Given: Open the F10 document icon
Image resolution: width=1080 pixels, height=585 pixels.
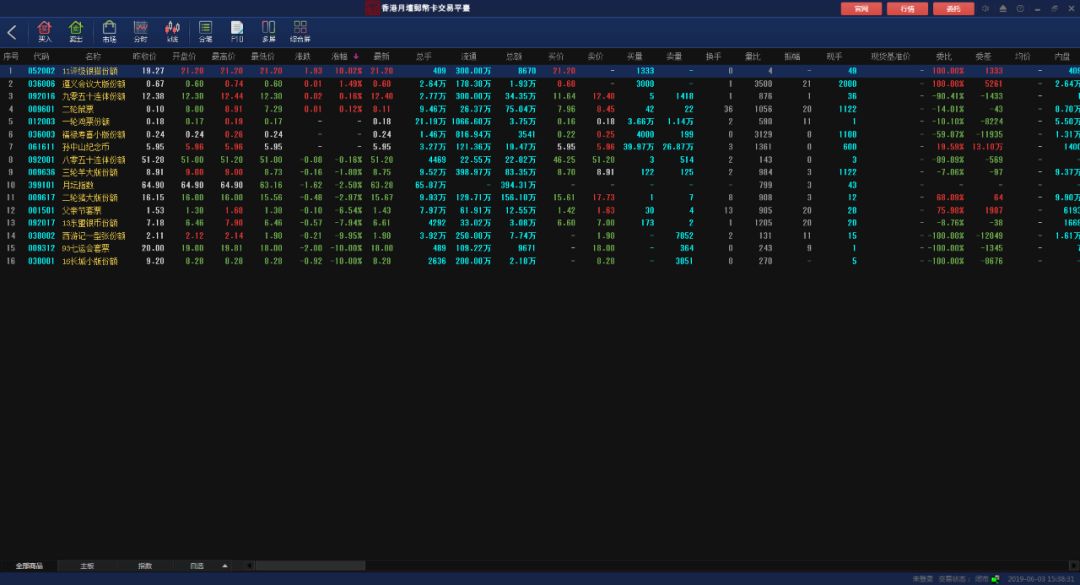Looking at the screenshot, I should tap(237, 32).
